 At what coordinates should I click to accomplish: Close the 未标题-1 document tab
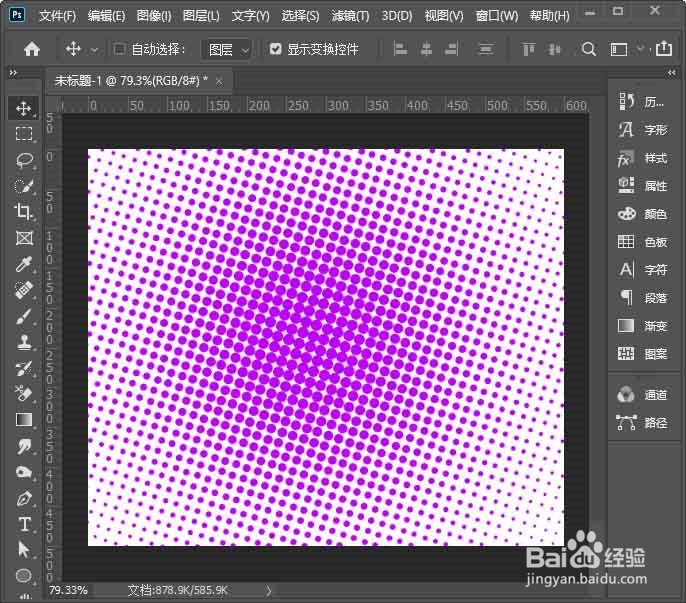[219, 81]
